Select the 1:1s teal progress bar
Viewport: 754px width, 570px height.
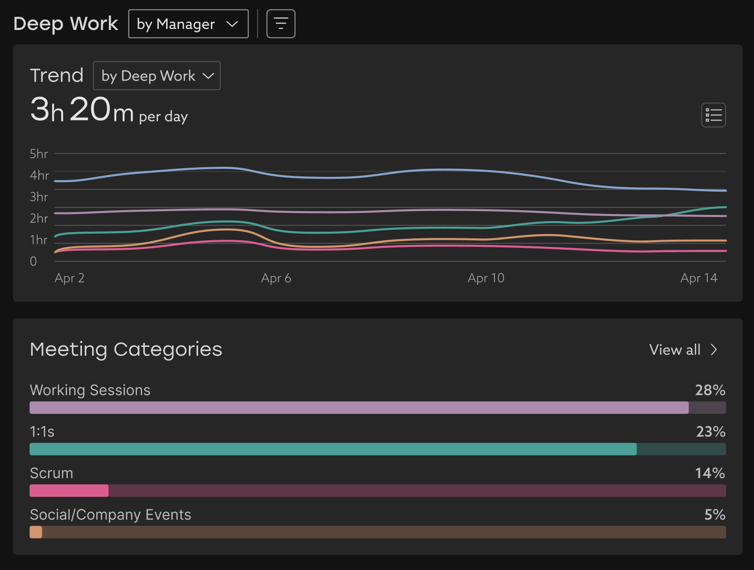378,449
